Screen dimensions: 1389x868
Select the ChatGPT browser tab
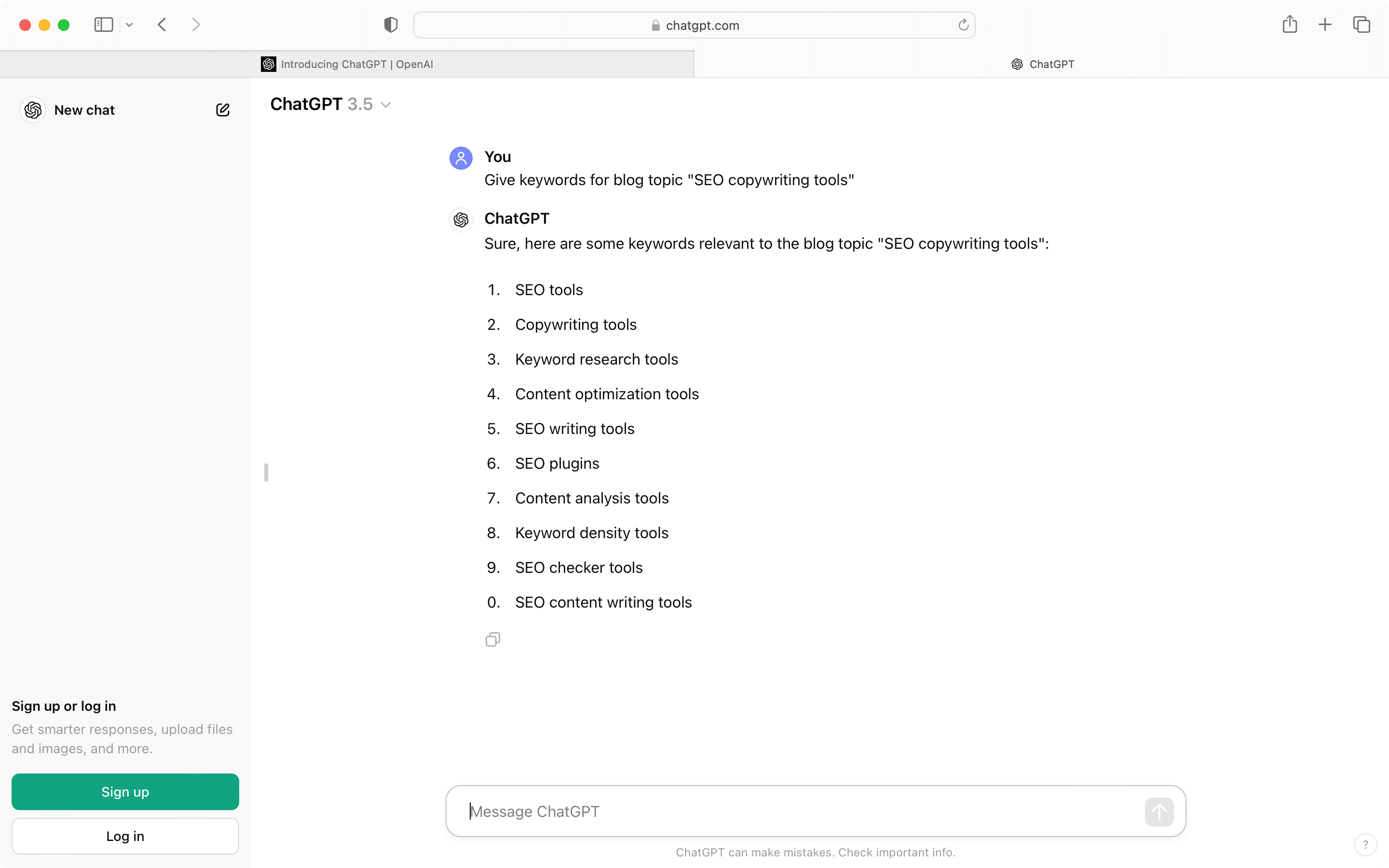pyautogui.click(x=1042, y=64)
